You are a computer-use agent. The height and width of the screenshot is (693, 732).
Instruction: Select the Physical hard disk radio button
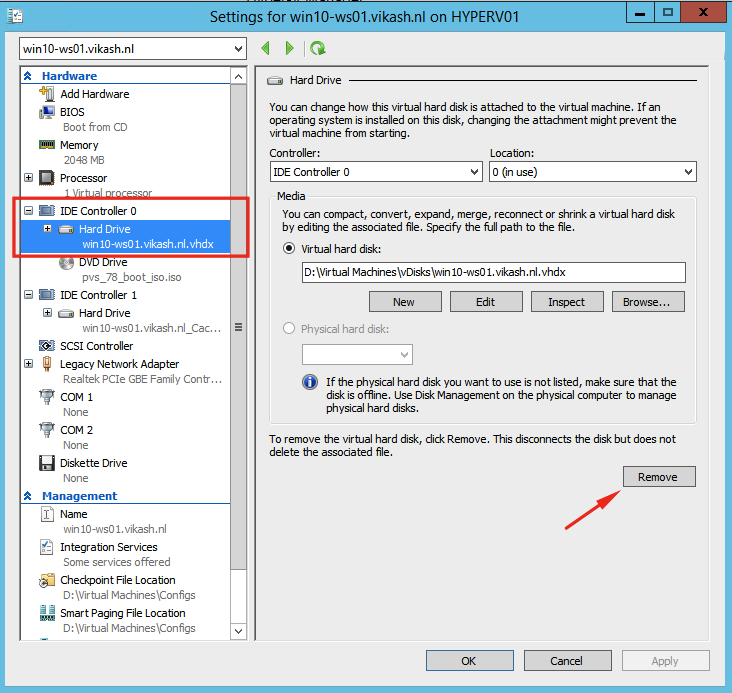[x=289, y=328]
